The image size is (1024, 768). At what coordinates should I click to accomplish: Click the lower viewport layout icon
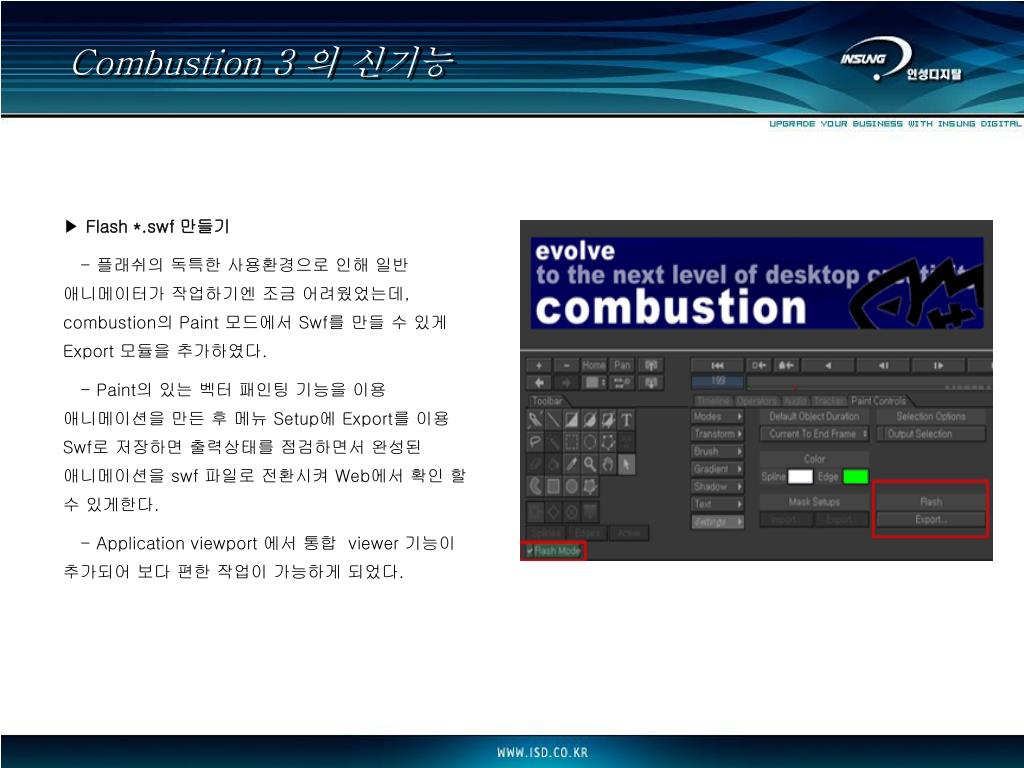[x=651, y=383]
